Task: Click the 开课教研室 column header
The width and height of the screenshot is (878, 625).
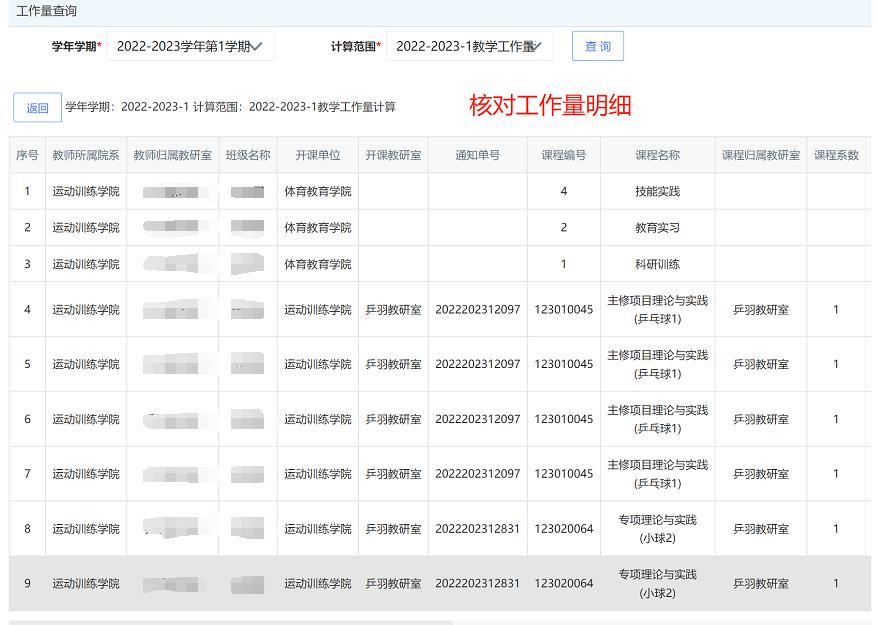Action: (x=393, y=155)
